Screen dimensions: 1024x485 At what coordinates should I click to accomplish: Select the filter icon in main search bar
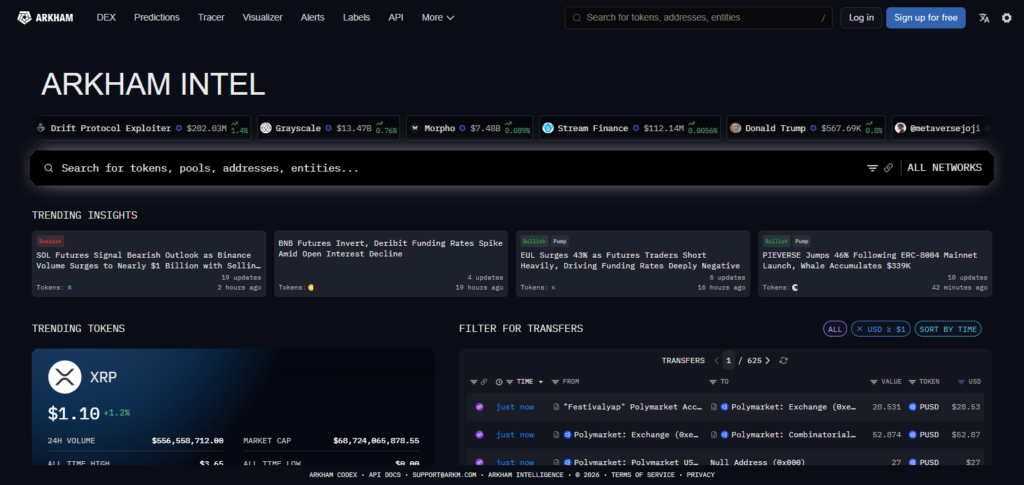(x=872, y=168)
